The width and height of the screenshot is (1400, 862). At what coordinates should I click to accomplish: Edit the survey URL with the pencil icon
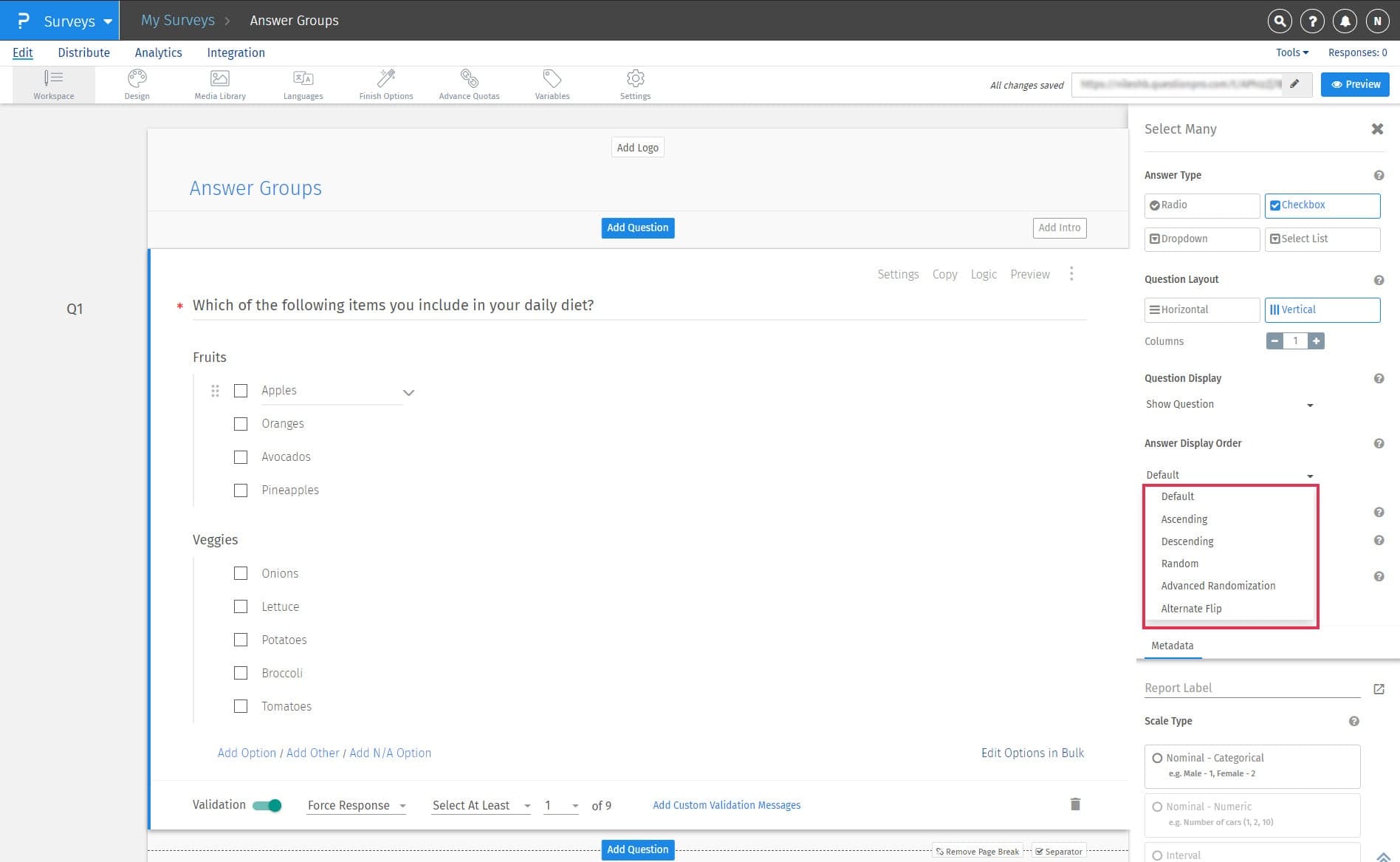[1294, 84]
